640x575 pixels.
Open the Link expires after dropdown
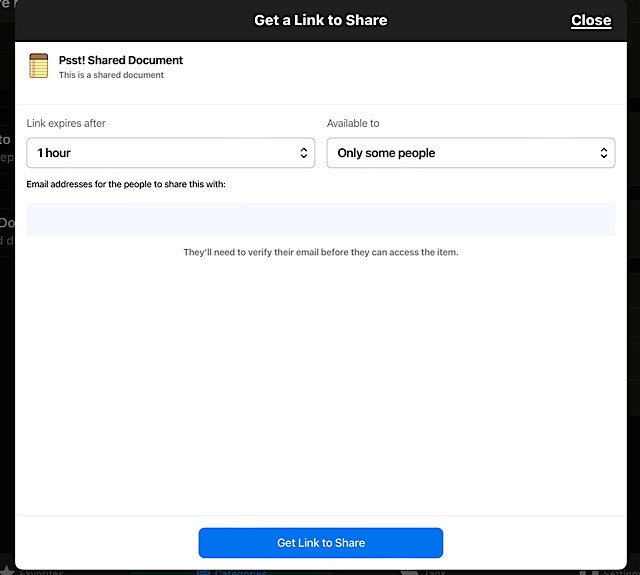tap(171, 153)
